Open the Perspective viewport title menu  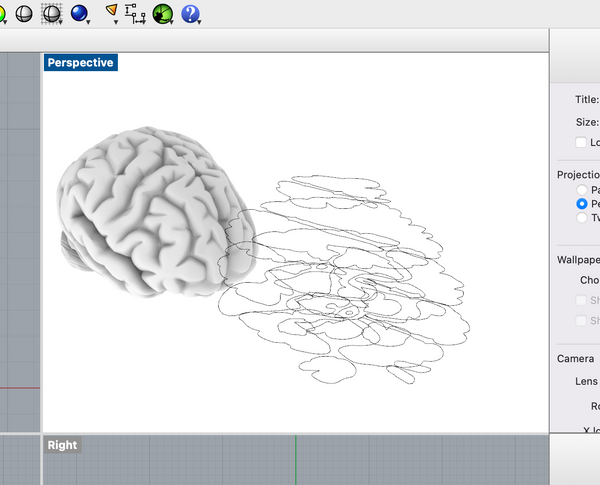click(x=80, y=62)
